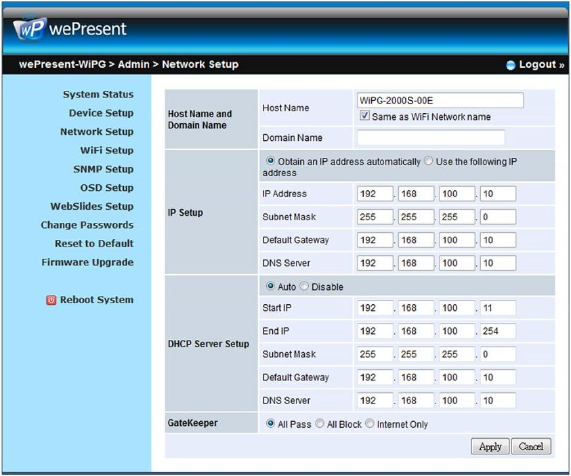Go to WiFi Setup

coord(107,150)
